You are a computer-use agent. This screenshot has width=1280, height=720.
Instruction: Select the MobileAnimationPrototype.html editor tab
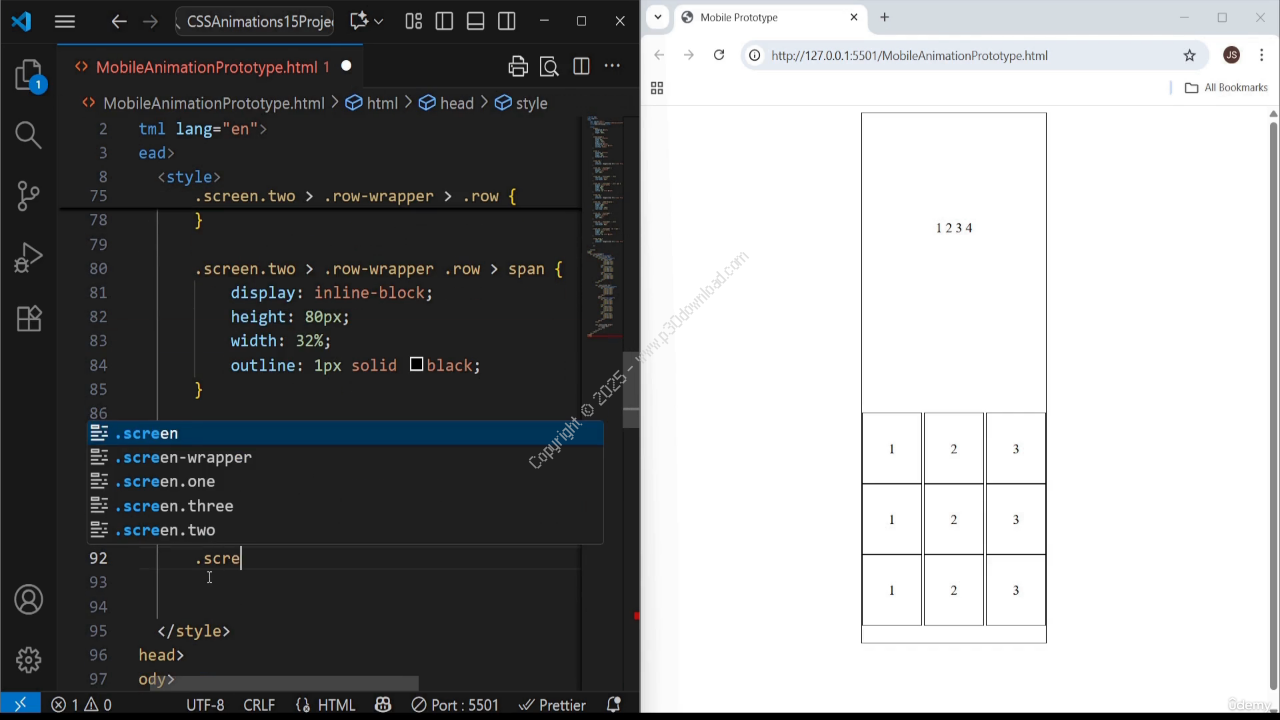(206, 67)
